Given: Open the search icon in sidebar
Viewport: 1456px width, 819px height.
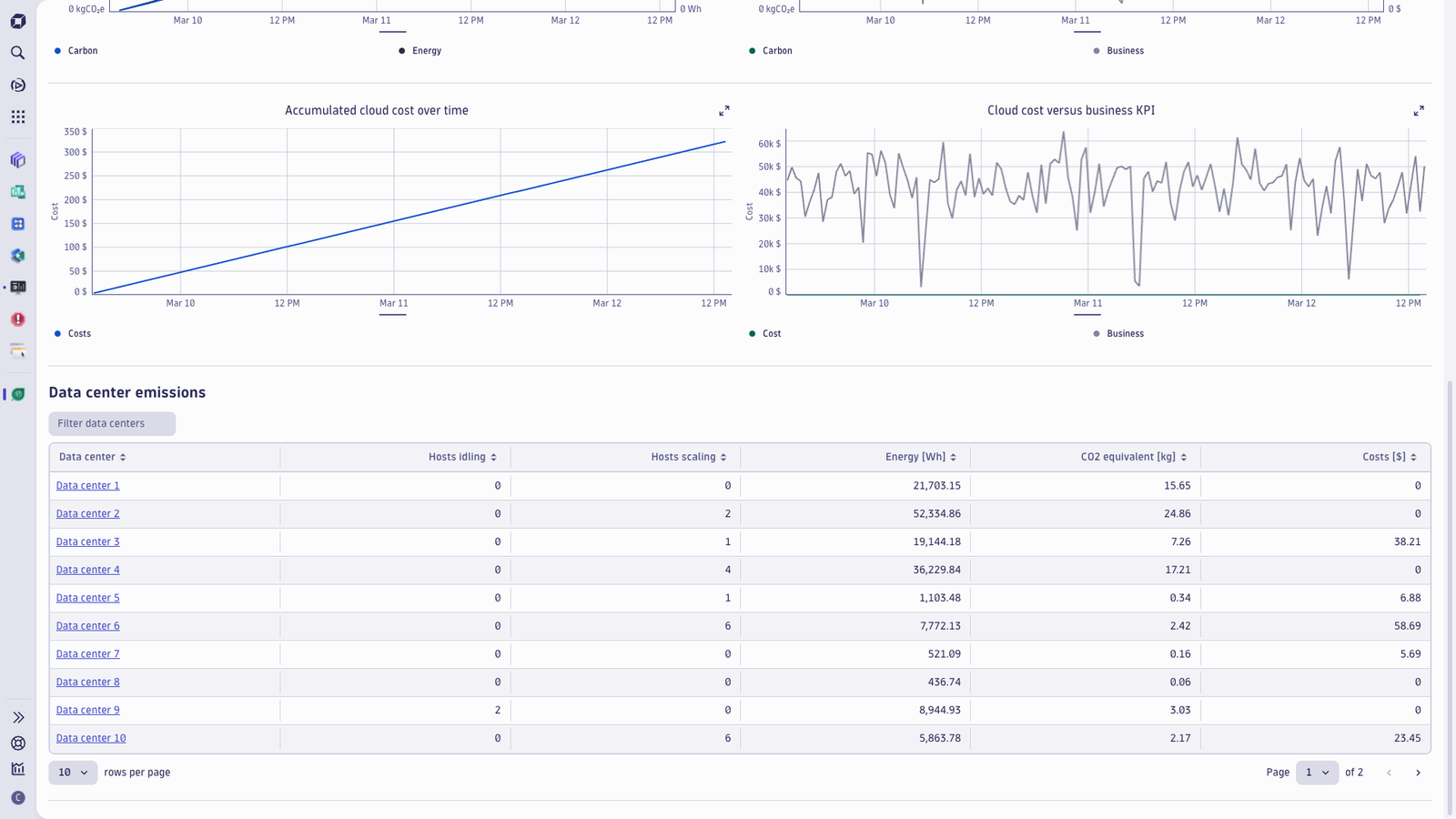Looking at the screenshot, I should click(x=17, y=53).
